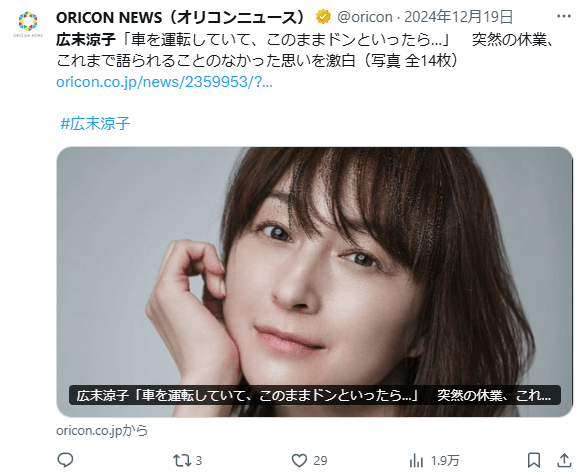This screenshot has width=583, height=475.
Task: Click the like count 29
Action: (x=320, y=461)
